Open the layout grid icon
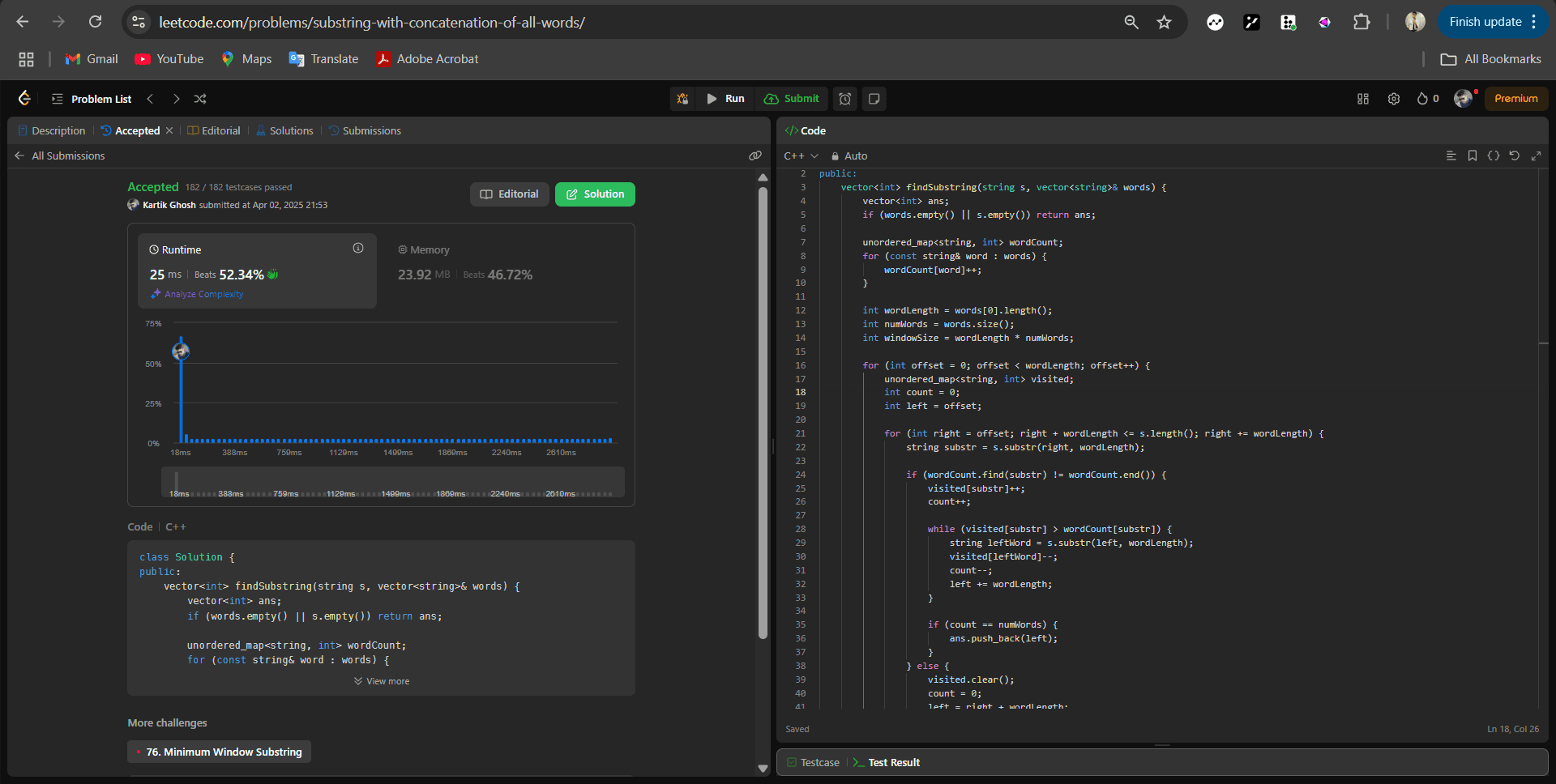Screen dimensions: 1556x784 (1363, 99)
